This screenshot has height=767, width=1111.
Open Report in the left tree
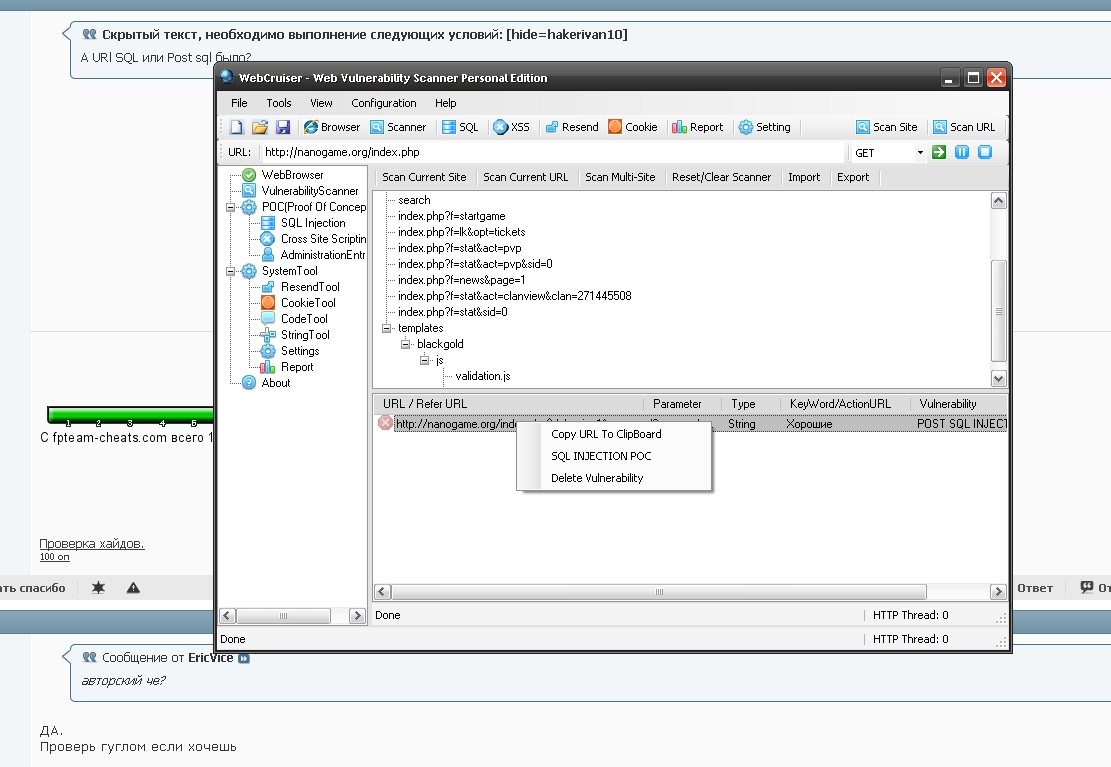[x=296, y=366]
